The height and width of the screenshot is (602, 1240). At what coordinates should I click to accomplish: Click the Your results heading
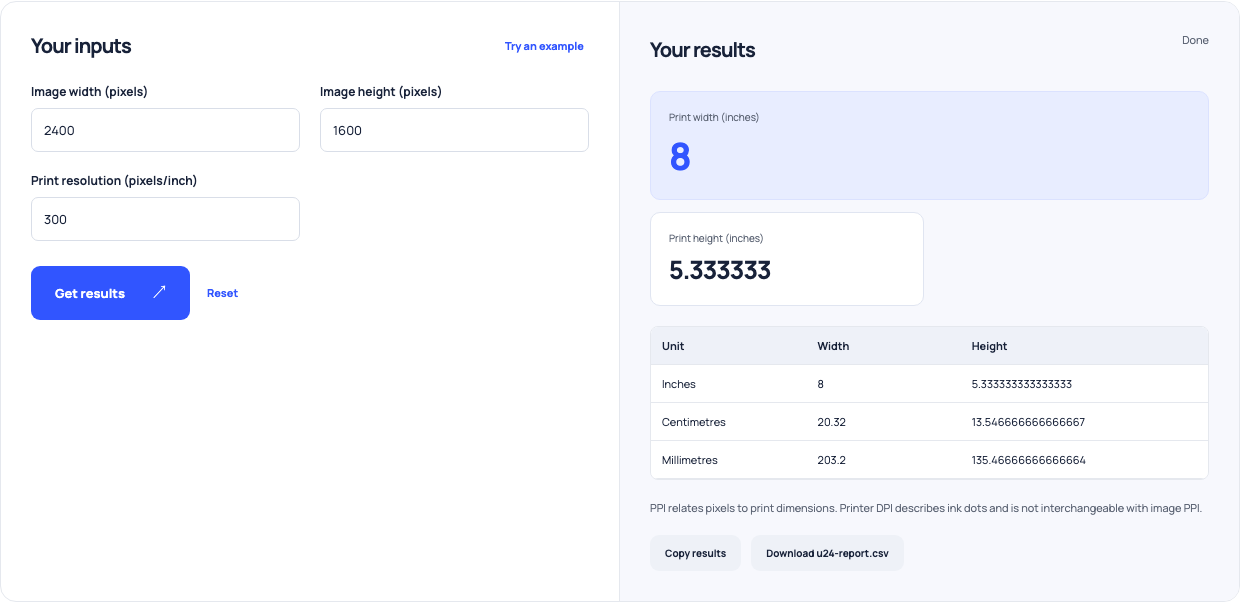(703, 50)
